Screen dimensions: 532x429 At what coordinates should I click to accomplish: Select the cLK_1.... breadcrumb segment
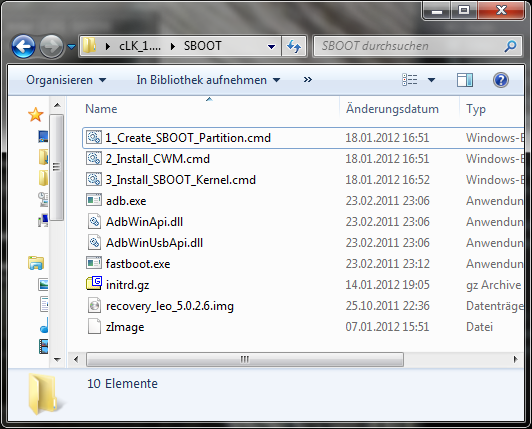pyautogui.click(x=140, y=46)
